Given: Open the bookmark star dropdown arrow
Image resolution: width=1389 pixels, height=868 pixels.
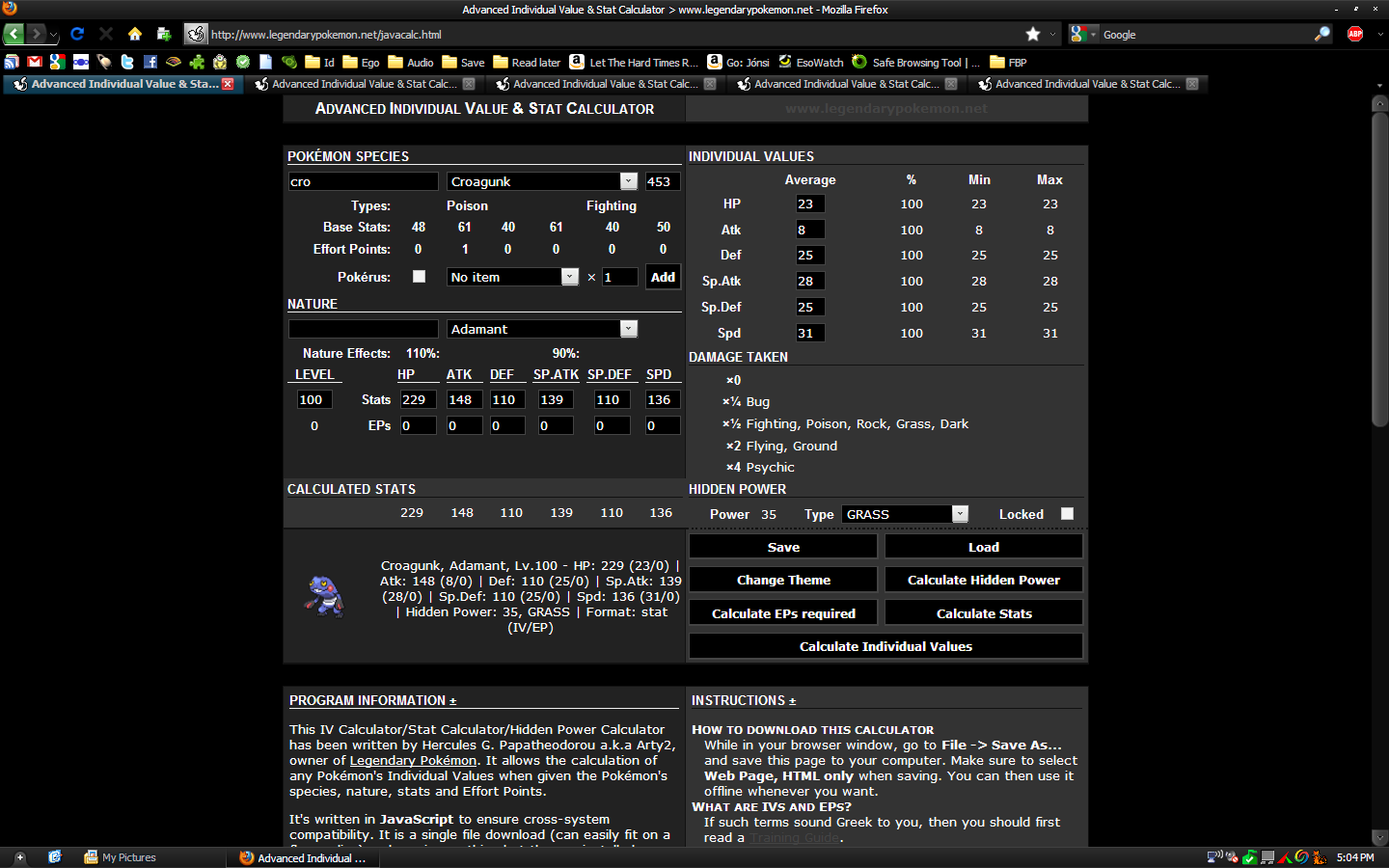Looking at the screenshot, I should click(1052, 34).
